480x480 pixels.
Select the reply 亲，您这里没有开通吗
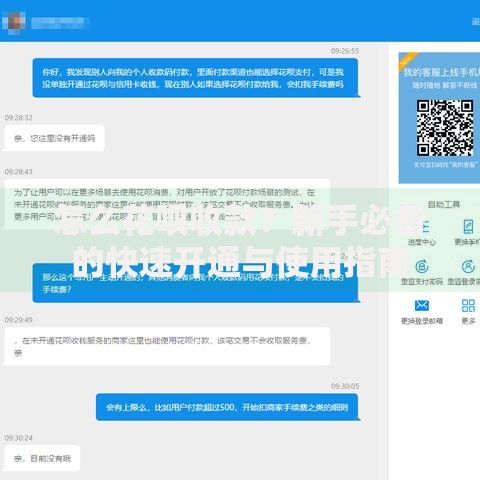54,138
